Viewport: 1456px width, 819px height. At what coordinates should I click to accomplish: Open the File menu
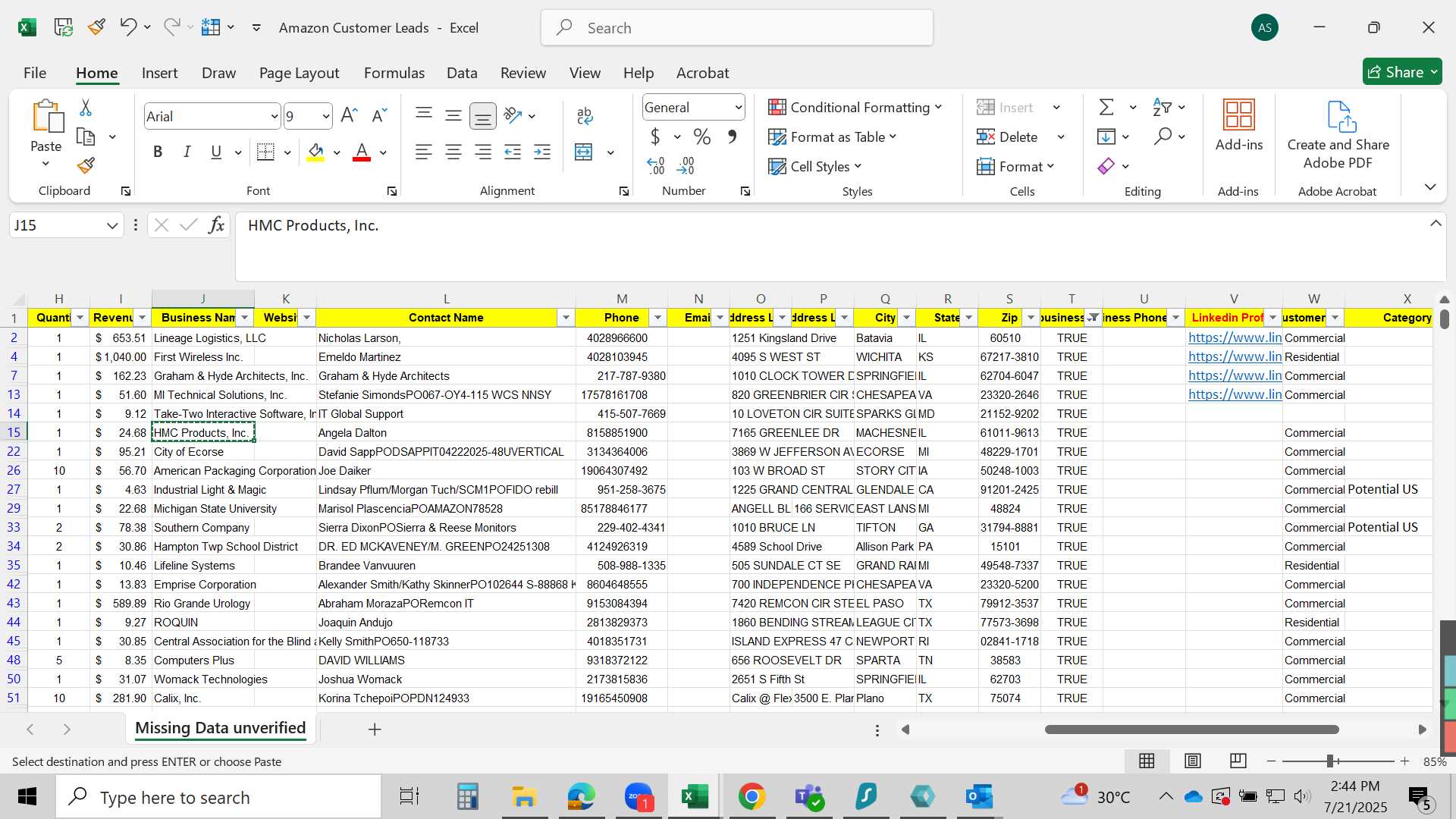35,73
